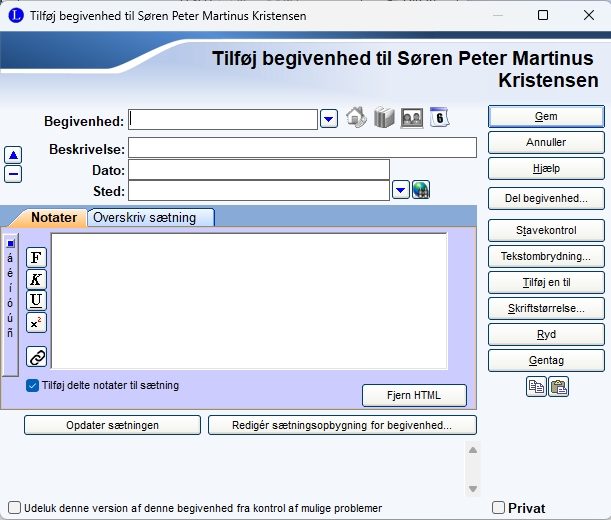Click the portrait photo icon

(x=412, y=119)
